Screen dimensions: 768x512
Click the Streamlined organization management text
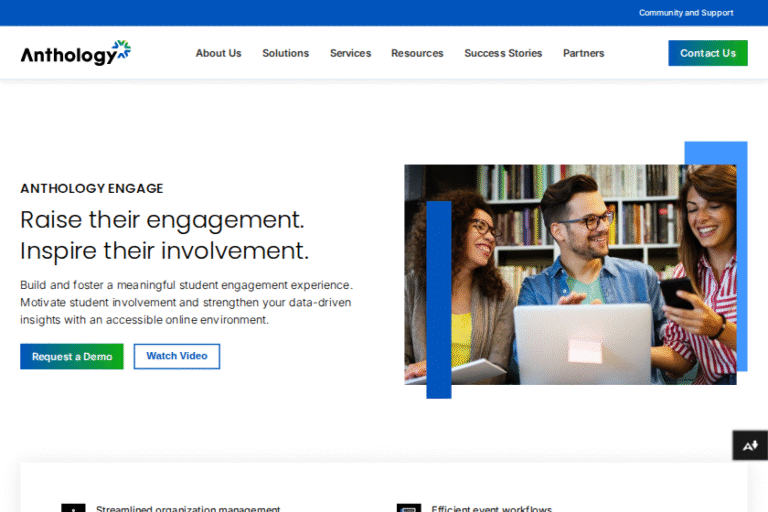pos(188,508)
